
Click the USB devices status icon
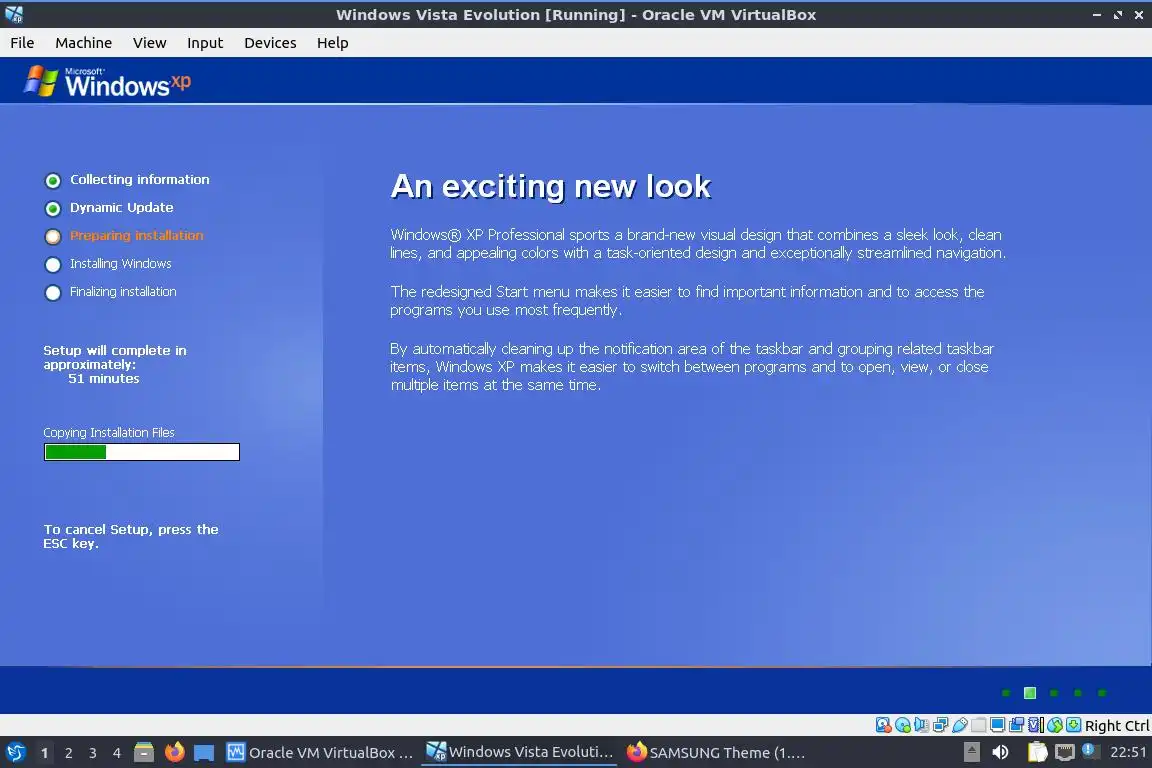click(960, 725)
